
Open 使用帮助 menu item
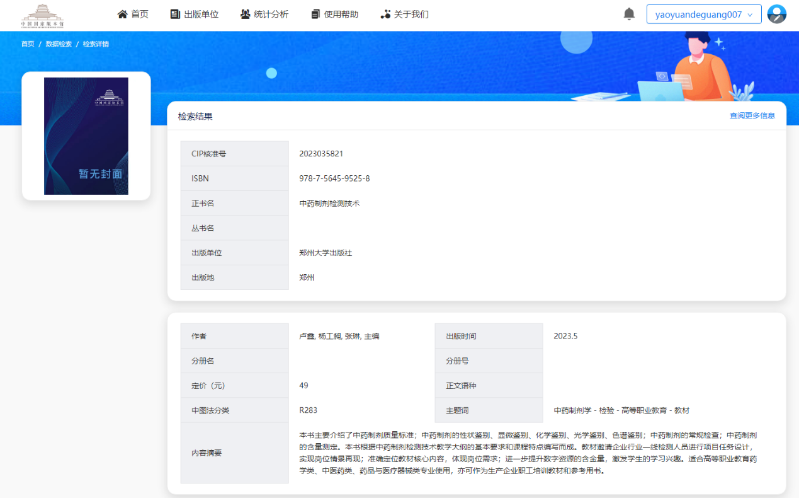(x=335, y=14)
